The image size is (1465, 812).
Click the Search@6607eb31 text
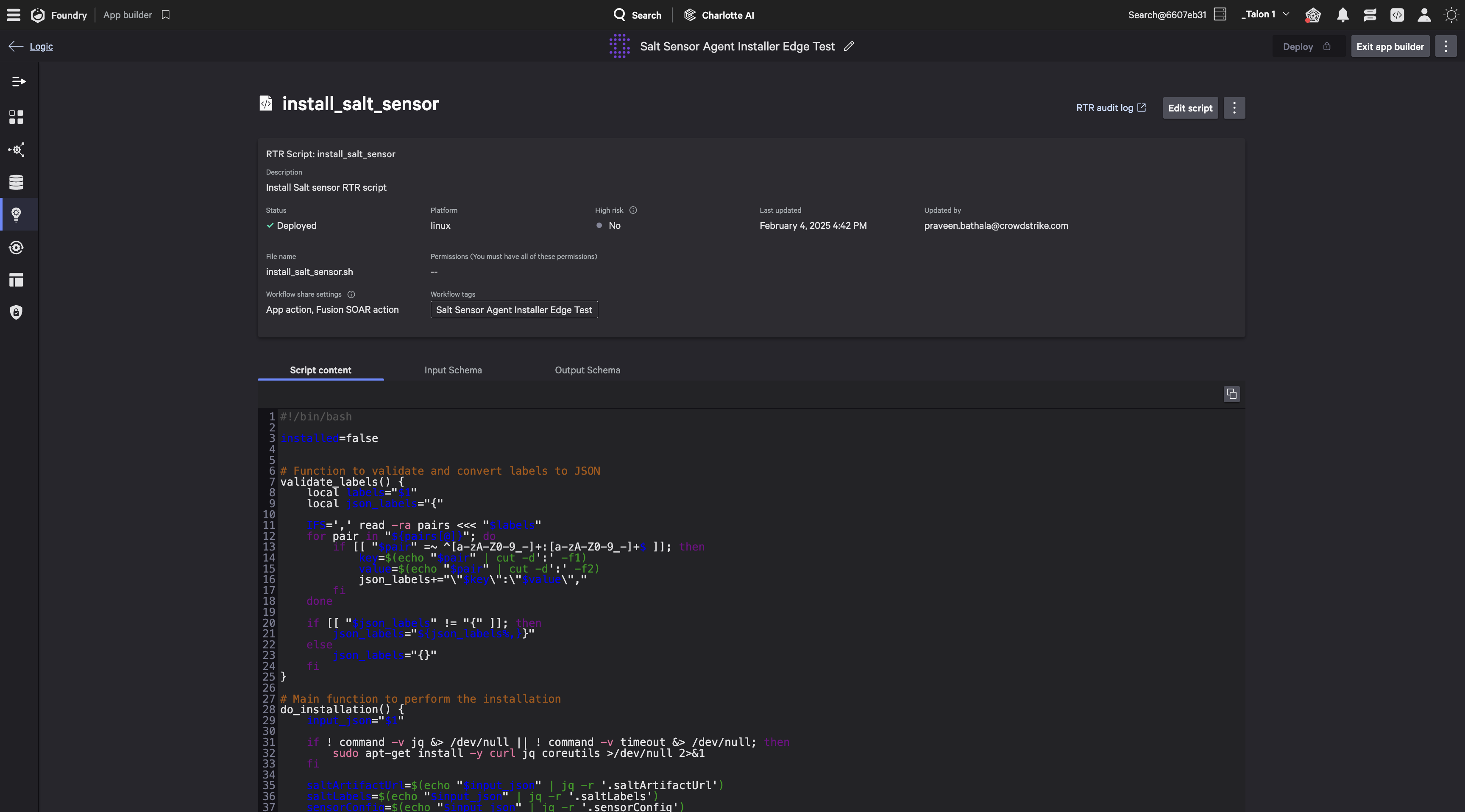(1167, 15)
